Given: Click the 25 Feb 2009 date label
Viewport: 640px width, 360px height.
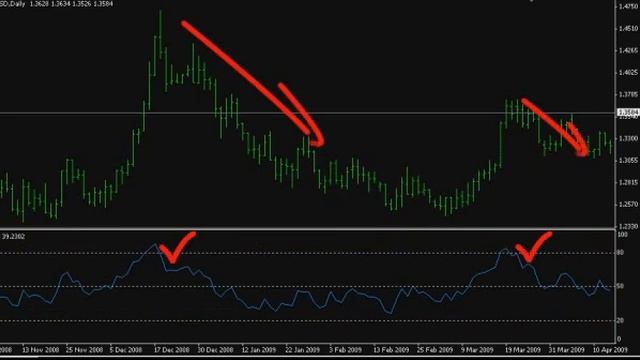Looking at the screenshot, I should [x=435, y=350].
